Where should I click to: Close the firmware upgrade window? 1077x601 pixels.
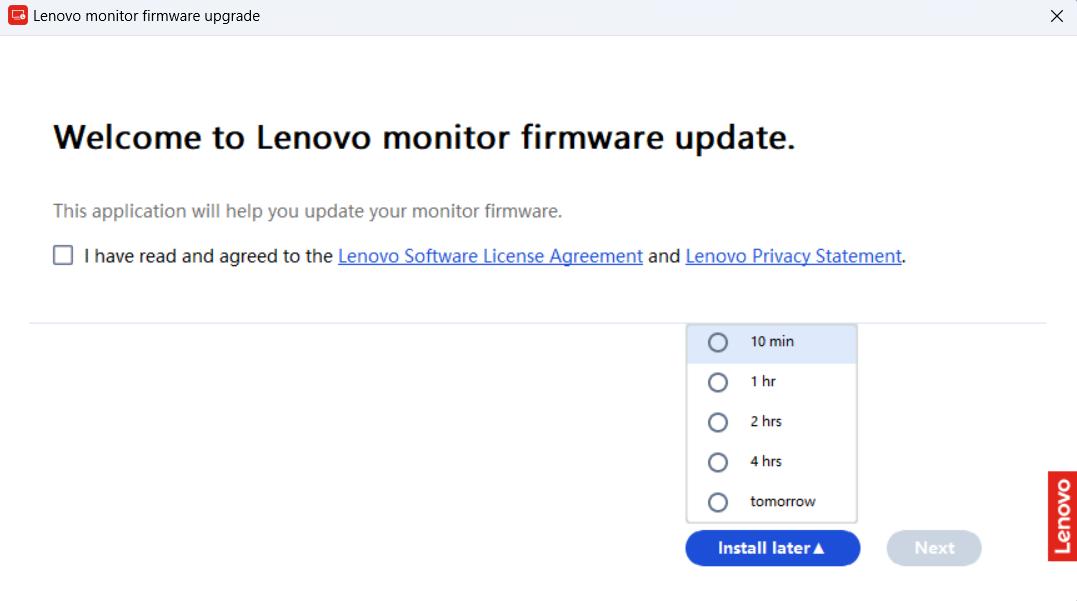tap(1057, 16)
